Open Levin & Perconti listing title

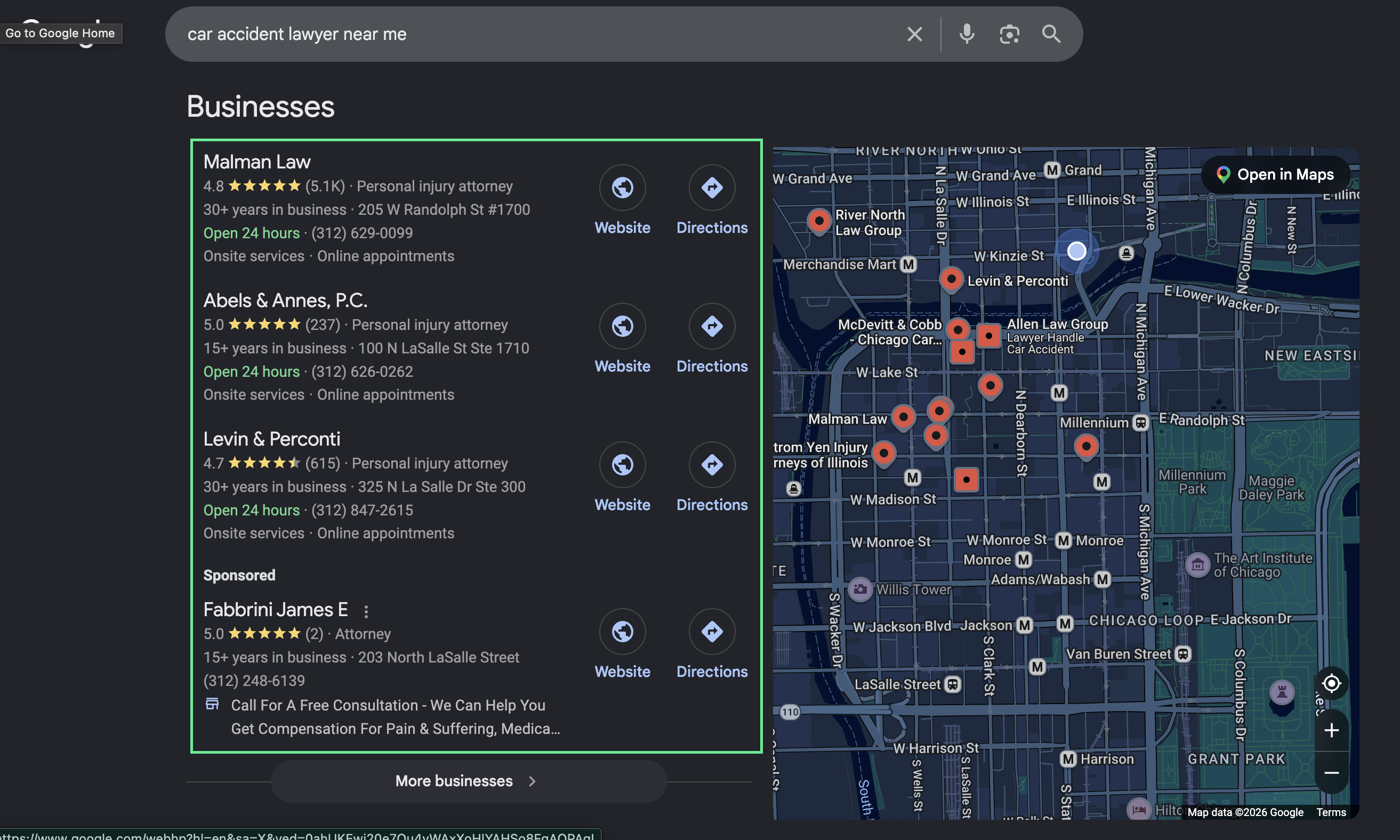[272, 439]
